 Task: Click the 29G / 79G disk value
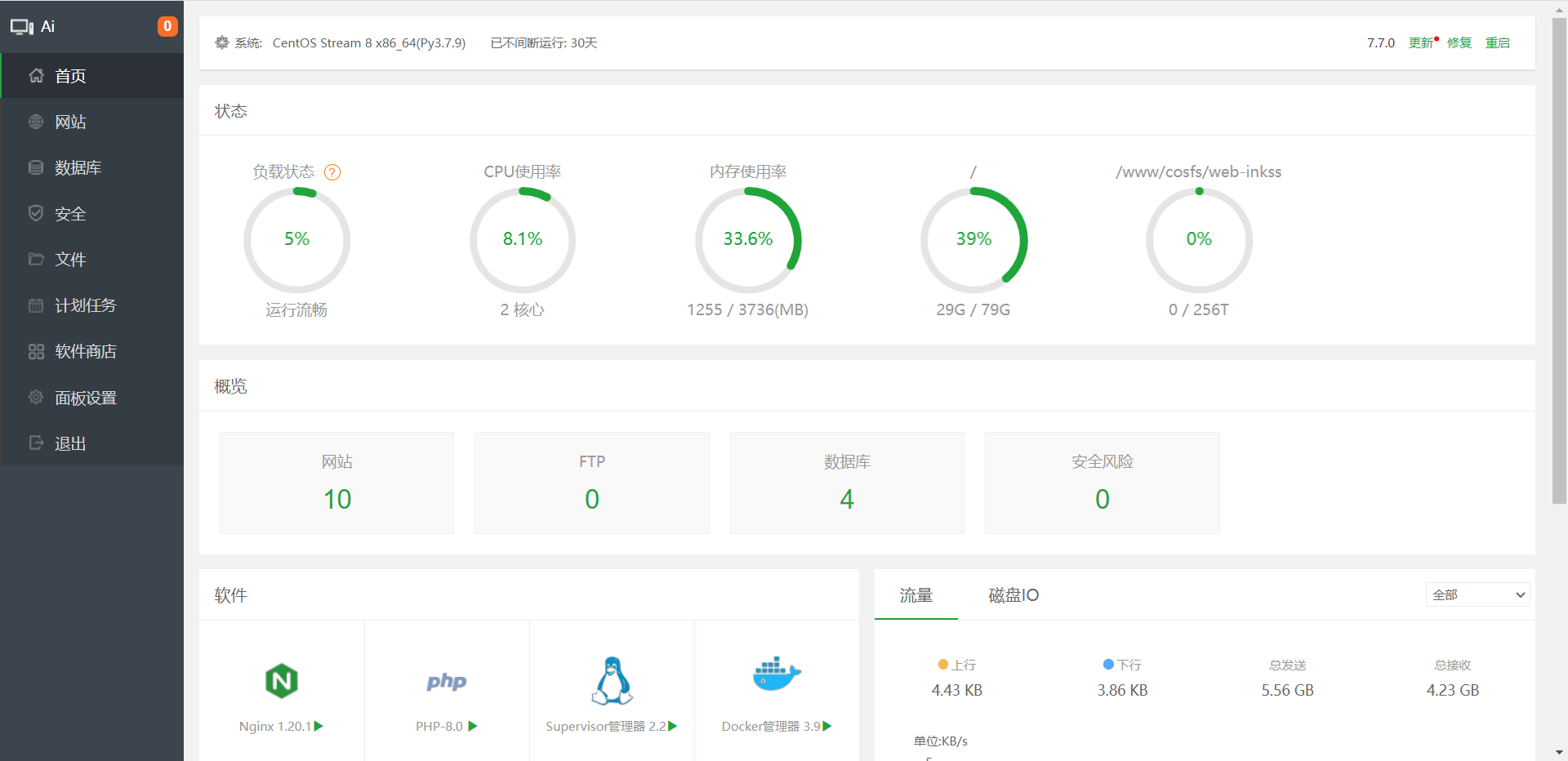tap(973, 309)
